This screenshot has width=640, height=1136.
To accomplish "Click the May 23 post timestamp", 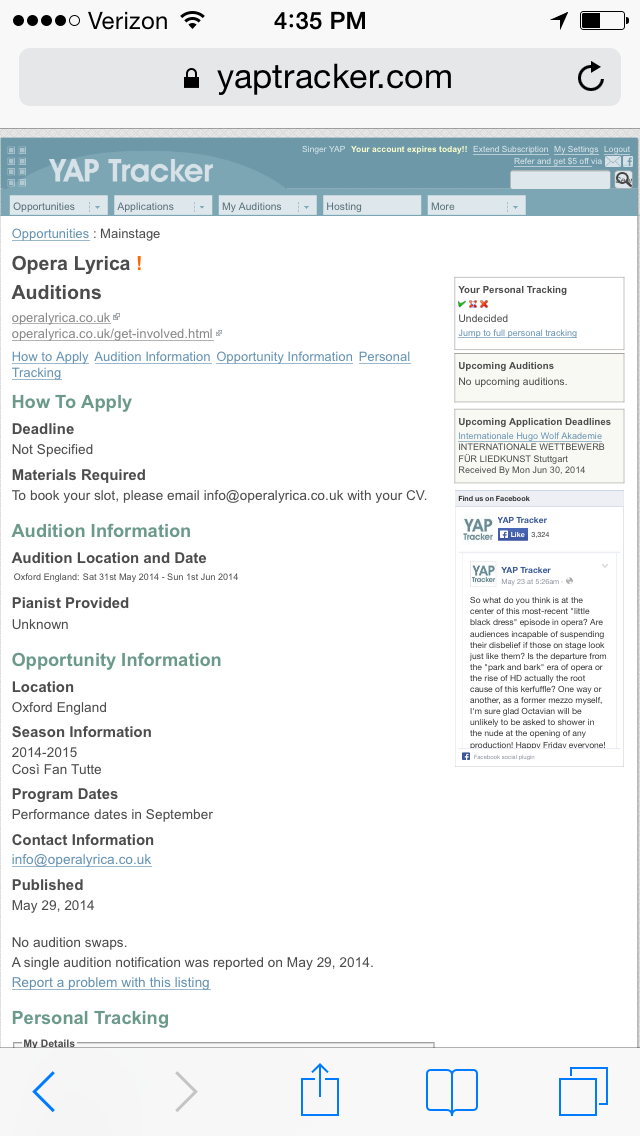I will (x=531, y=582).
